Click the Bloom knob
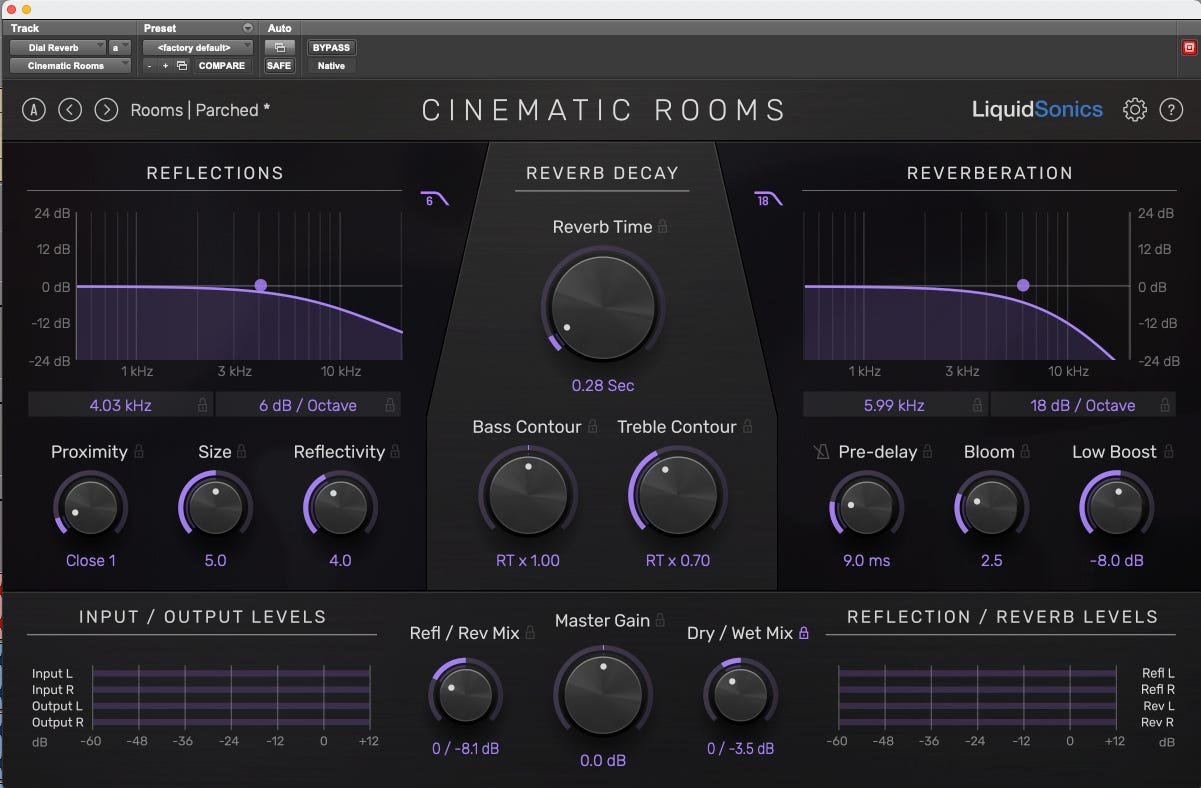This screenshot has height=788, width=1201. pos(991,507)
